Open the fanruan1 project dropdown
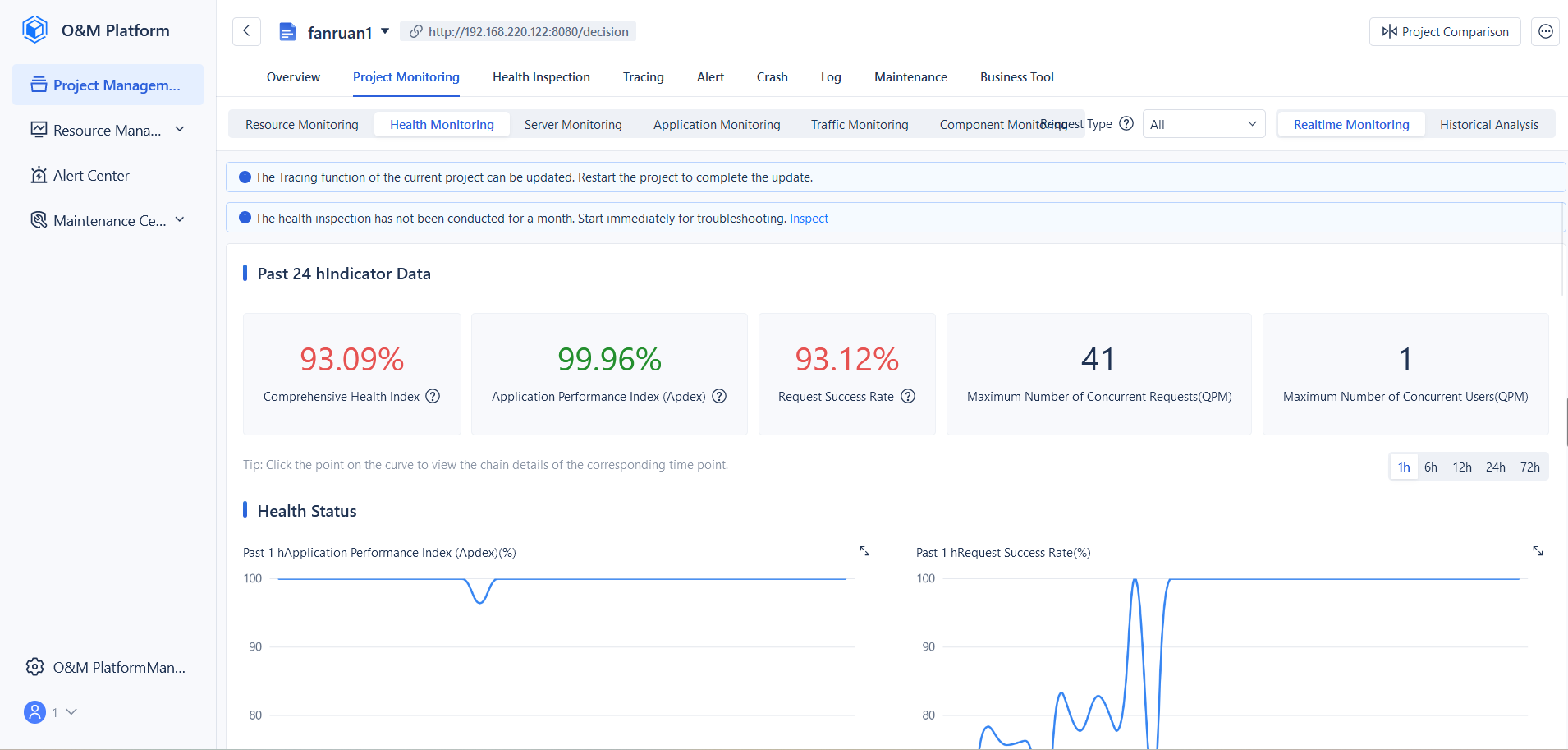Image resolution: width=1568 pixels, height=750 pixels. [385, 31]
